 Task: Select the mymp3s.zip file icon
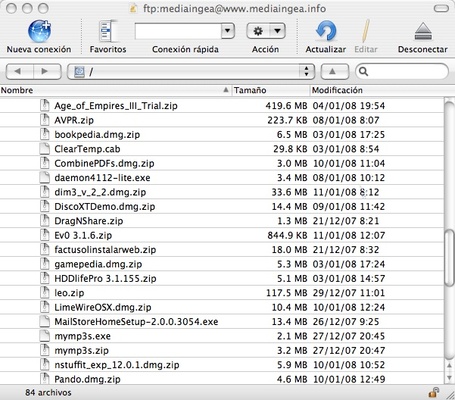[45, 350]
